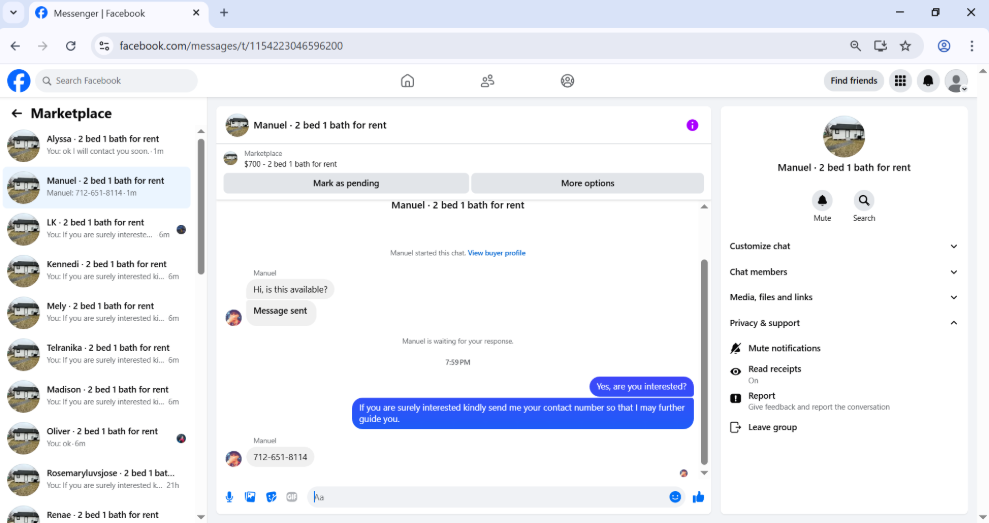Click the Mute bell icon in chat details
This screenshot has width=989, height=523.
822,201
